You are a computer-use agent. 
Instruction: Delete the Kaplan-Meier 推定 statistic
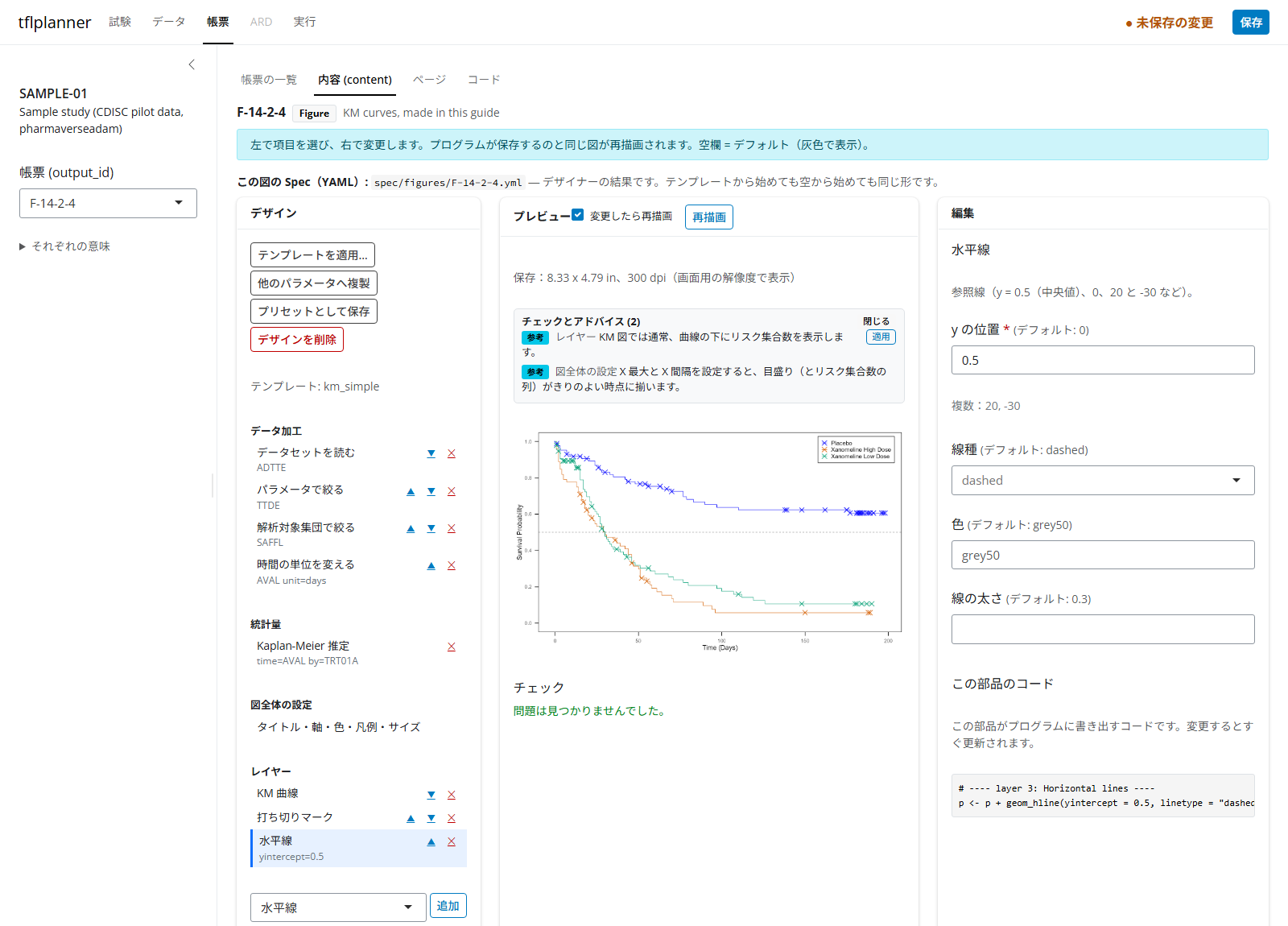452,647
